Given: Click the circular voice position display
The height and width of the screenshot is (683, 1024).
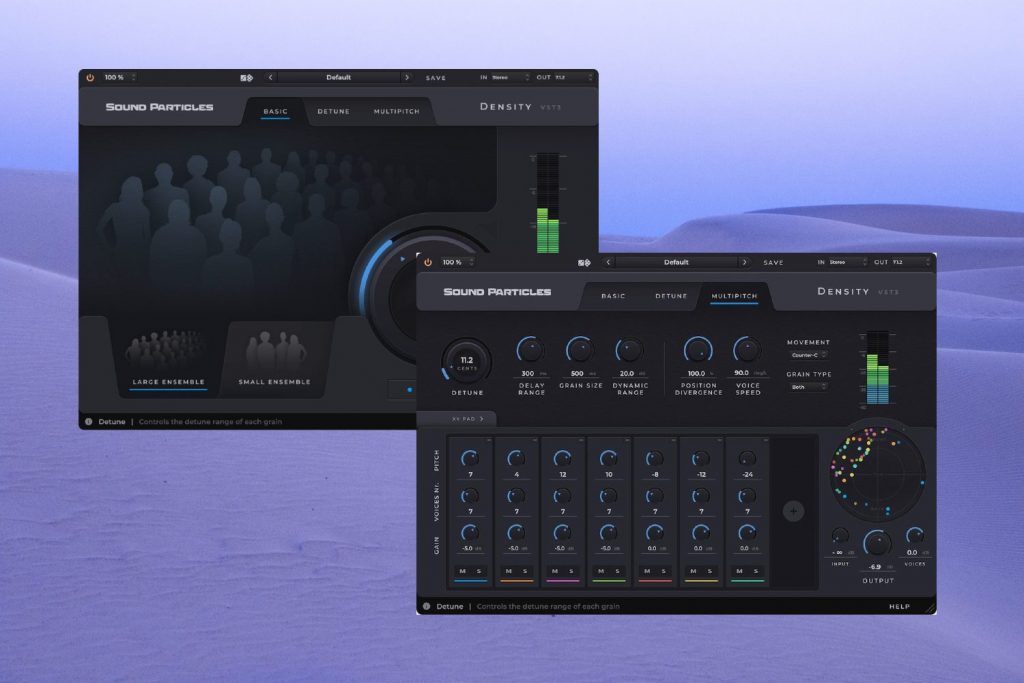Looking at the screenshot, I should click(x=877, y=473).
